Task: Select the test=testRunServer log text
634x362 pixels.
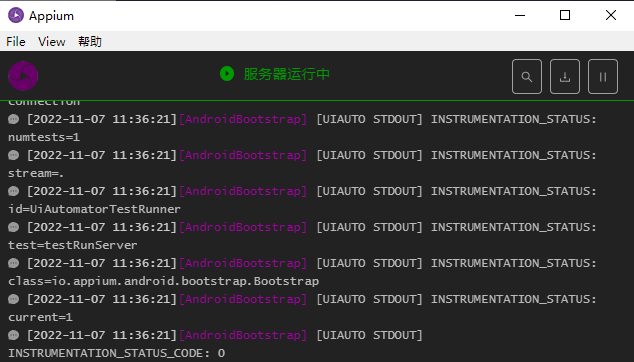Action: tap(73, 245)
